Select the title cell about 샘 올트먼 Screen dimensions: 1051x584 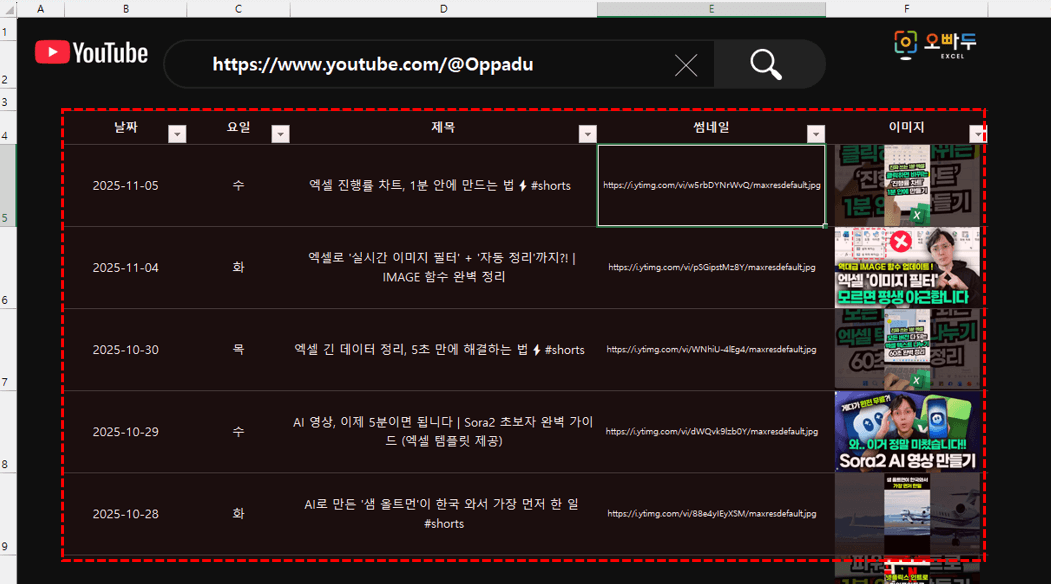pyautogui.click(x=443, y=514)
